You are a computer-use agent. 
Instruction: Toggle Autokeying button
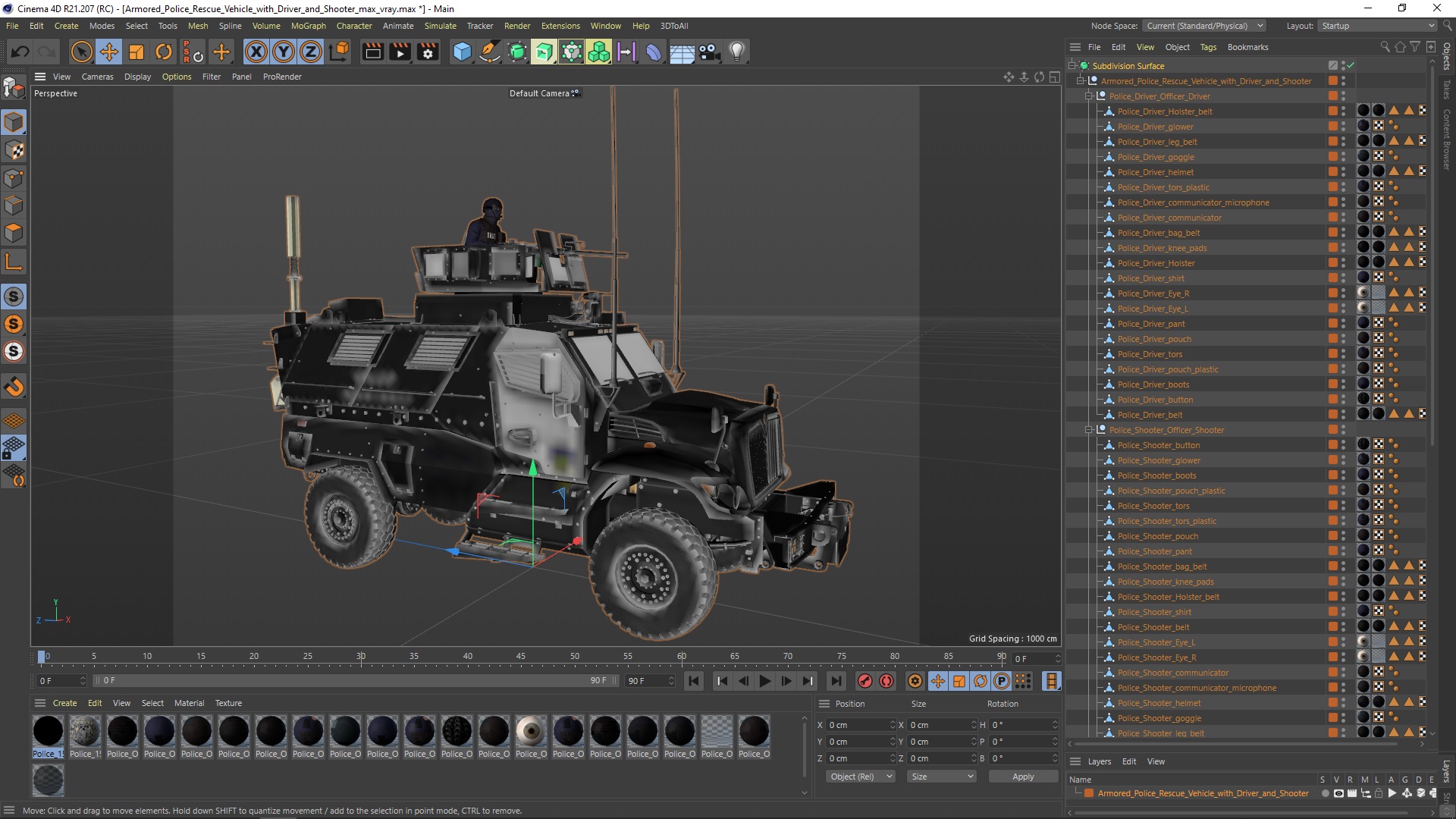pyautogui.click(x=886, y=681)
